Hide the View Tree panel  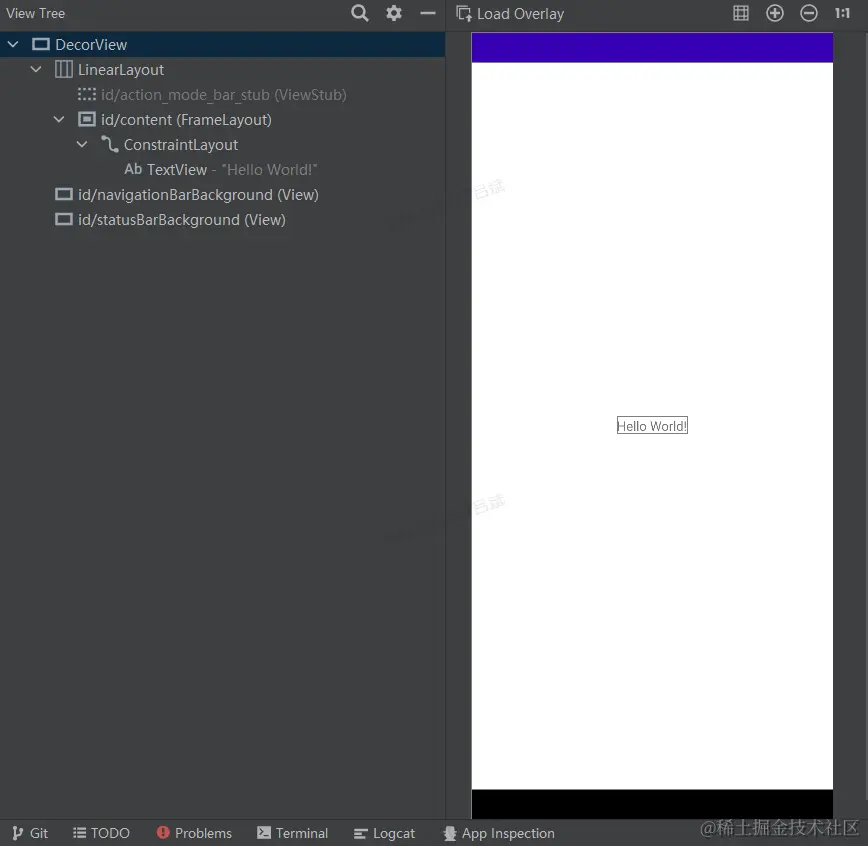[x=428, y=13]
